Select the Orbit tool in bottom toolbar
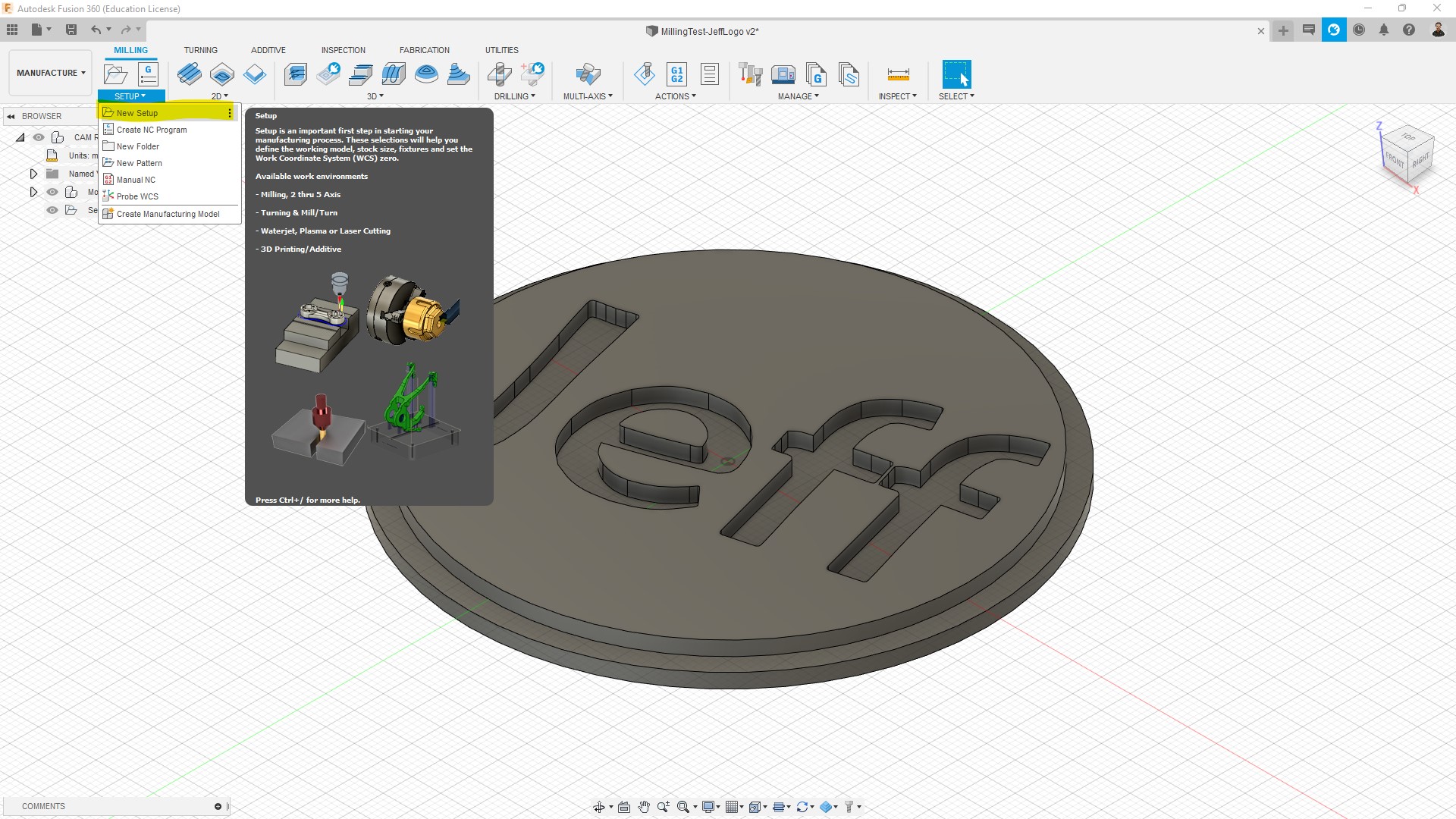Screen dimensions: 1456x819 pos(599,807)
